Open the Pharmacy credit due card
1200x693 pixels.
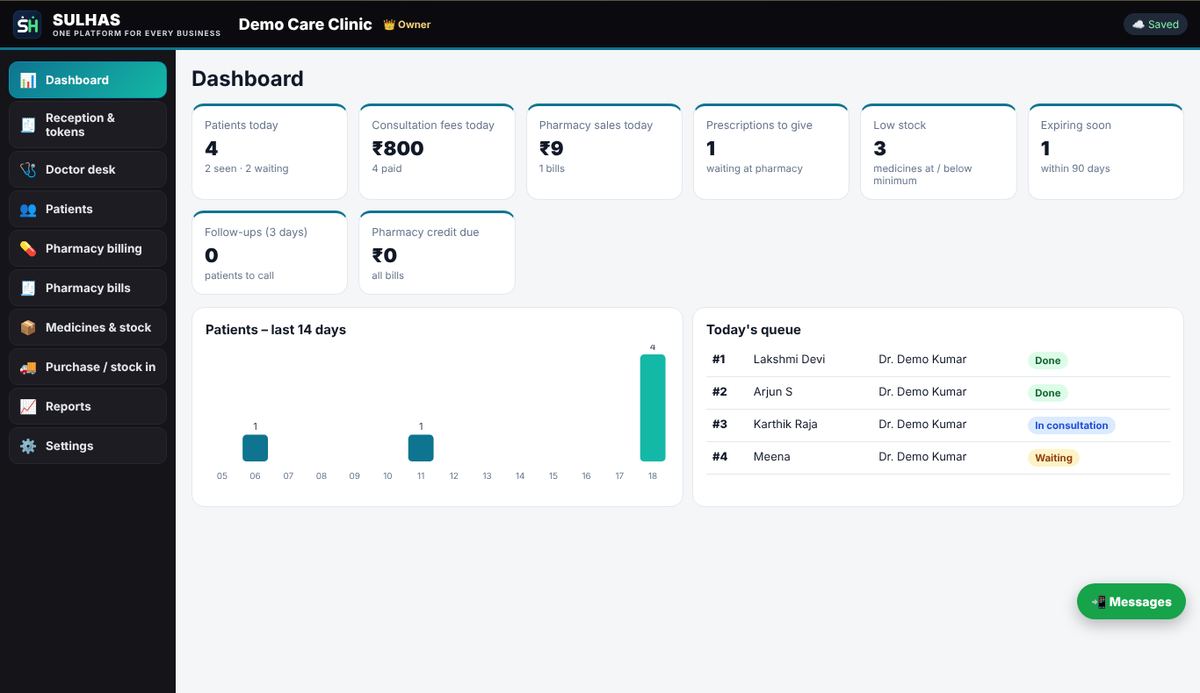click(437, 253)
